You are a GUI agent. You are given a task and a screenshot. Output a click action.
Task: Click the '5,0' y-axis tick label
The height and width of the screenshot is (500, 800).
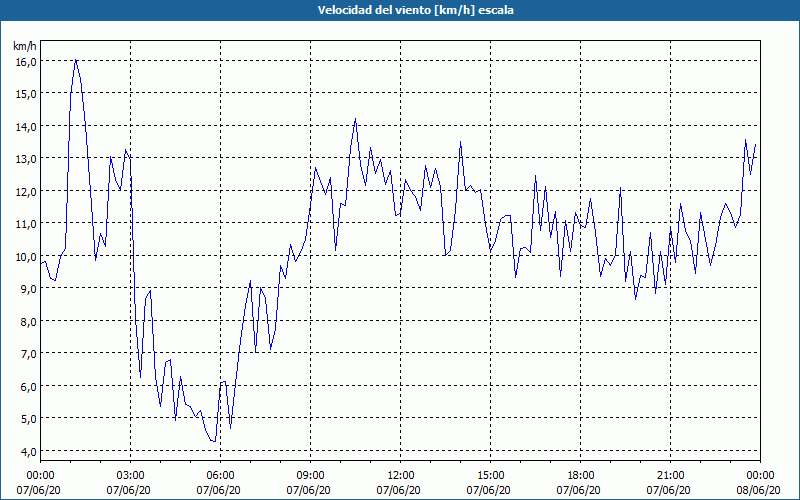click(x=28, y=419)
